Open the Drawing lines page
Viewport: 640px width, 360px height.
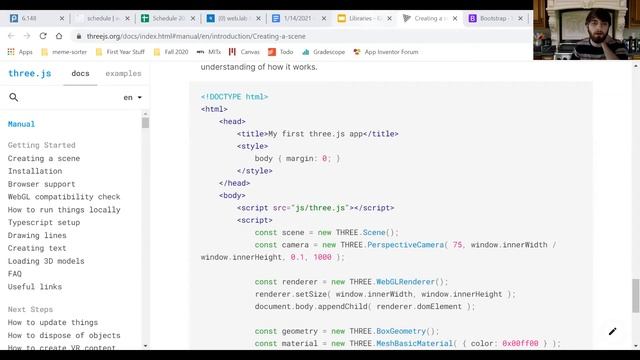click(37, 236)
